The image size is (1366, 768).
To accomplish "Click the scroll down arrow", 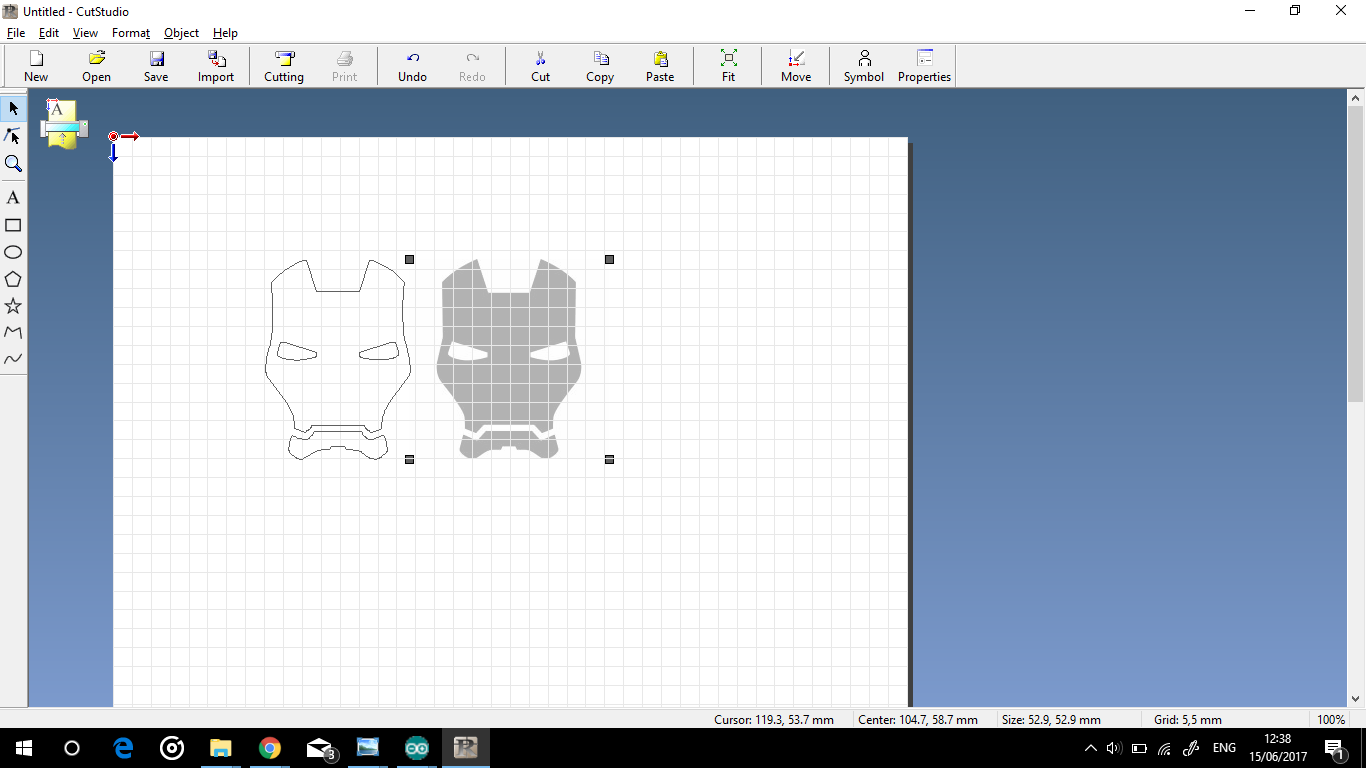I will click(1356, 699).
